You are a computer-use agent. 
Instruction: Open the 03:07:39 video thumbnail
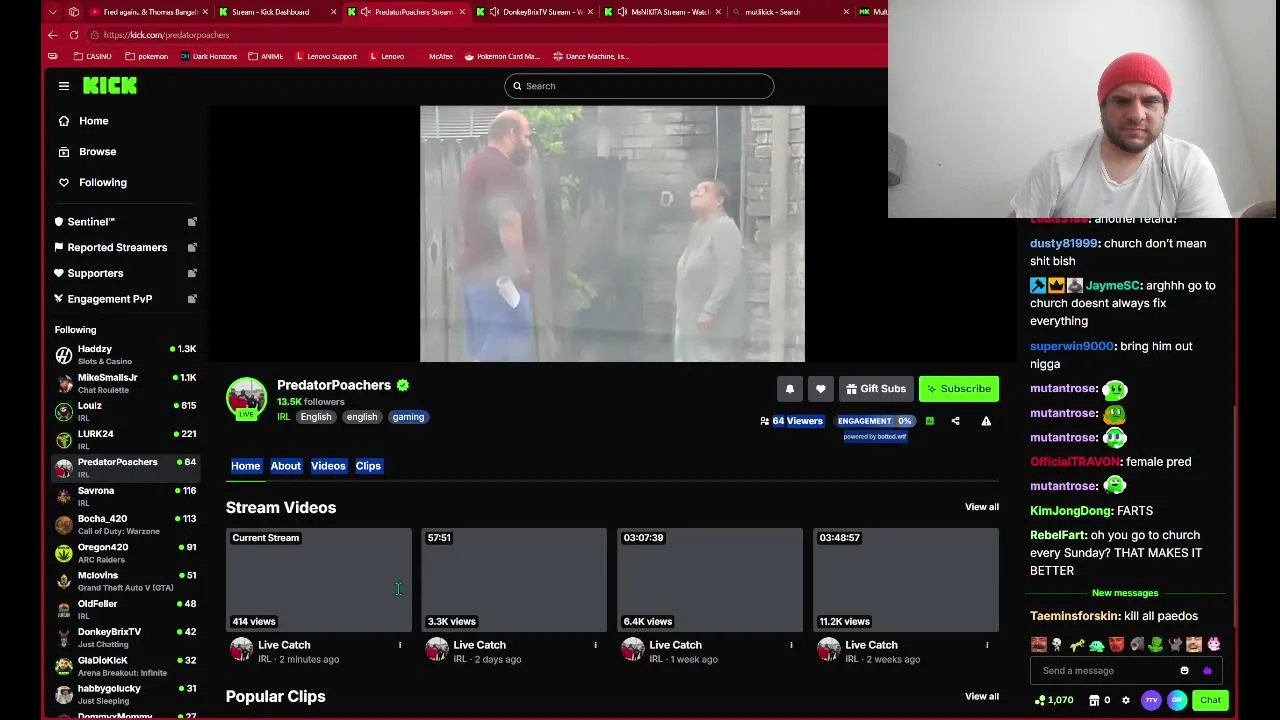click(x=710, y=580)
